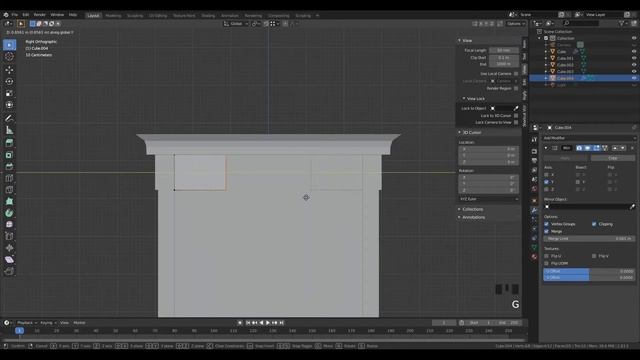Select the Annotate pencil tool
The height and width of the screenshot is (360, 640).
point(9,118)
